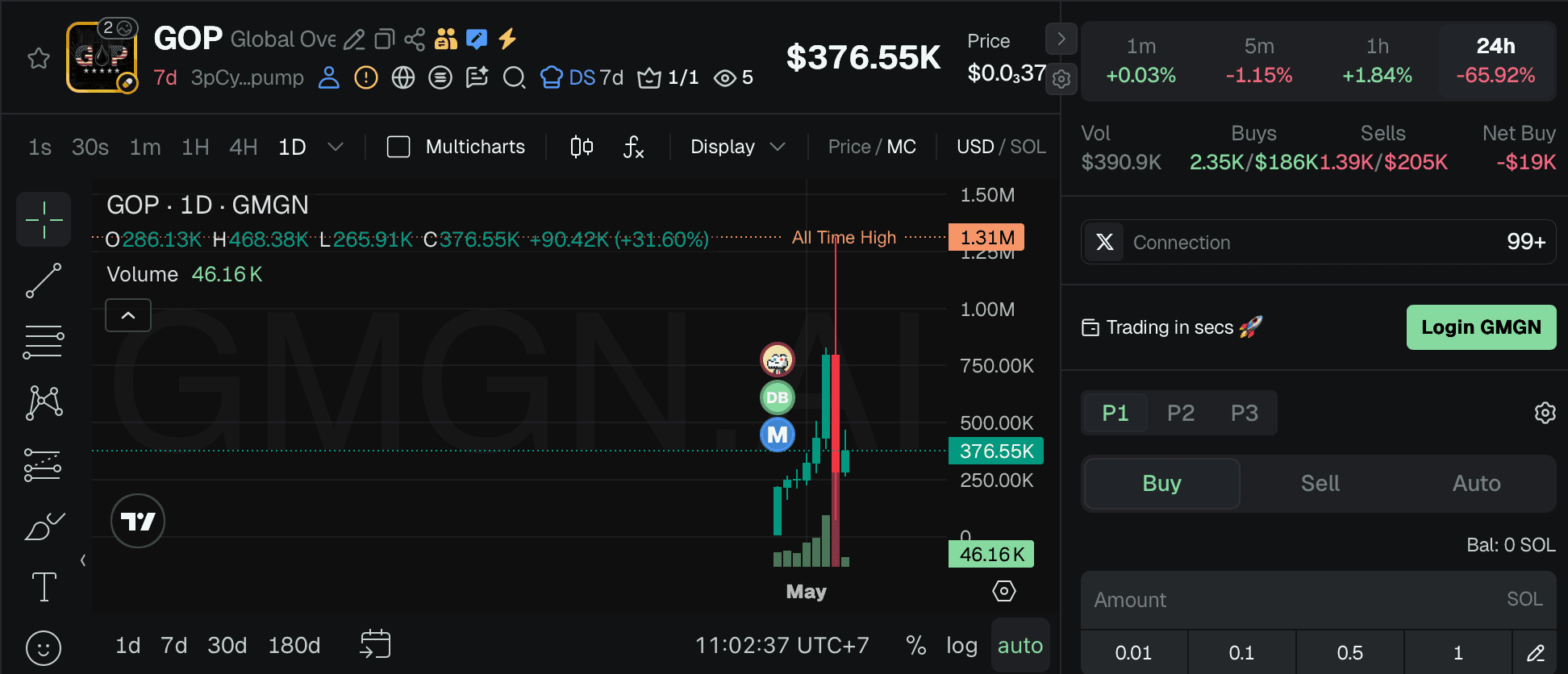The image size is (1568, 674).
Task: Open go-to-date calendar icon
Action: point(375,644)
